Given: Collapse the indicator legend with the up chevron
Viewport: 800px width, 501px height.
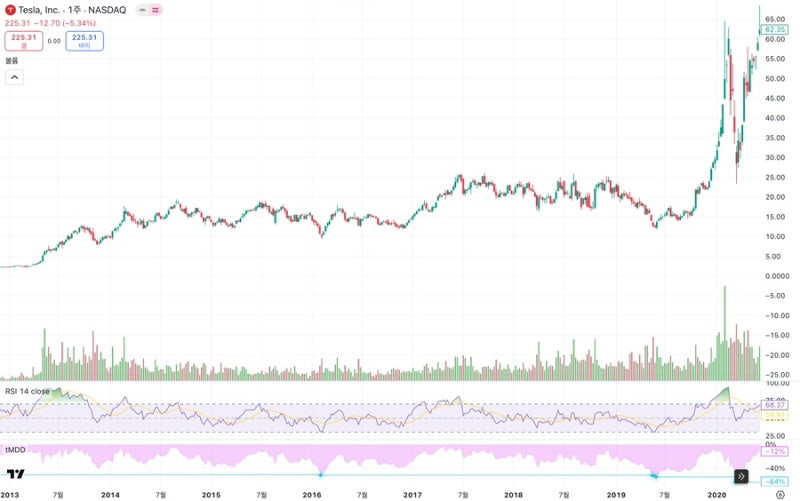Looking at the screenshot, I should click(x=14, y=78).
